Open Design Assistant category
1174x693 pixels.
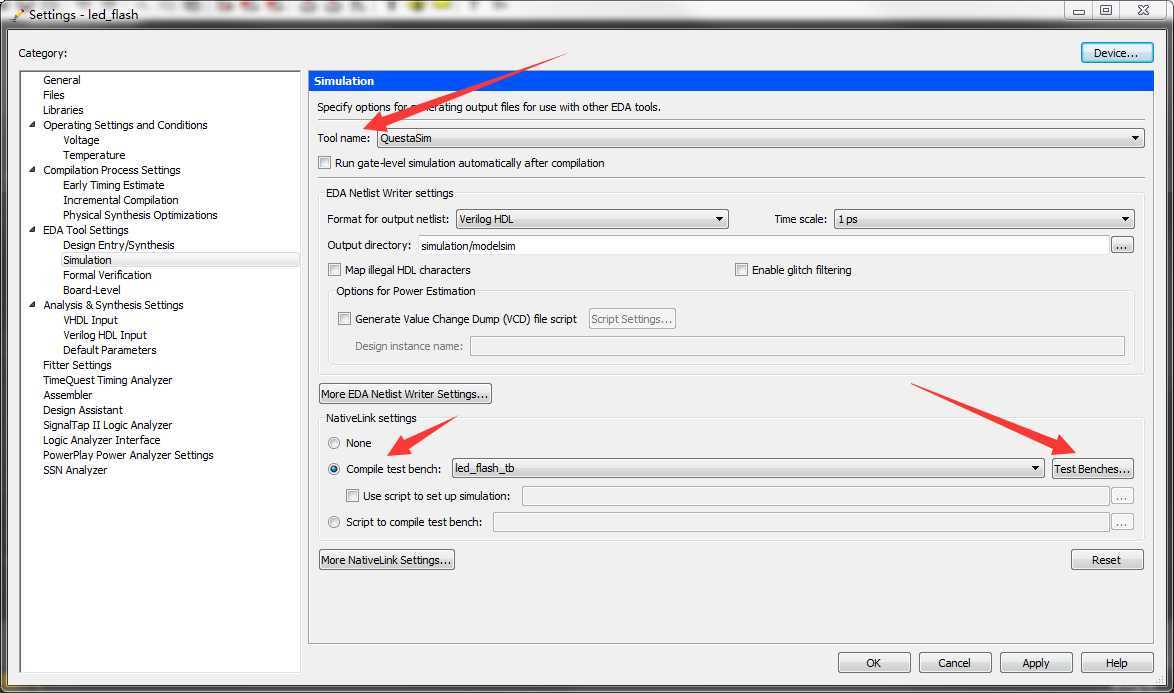click(x=82, y=409)
